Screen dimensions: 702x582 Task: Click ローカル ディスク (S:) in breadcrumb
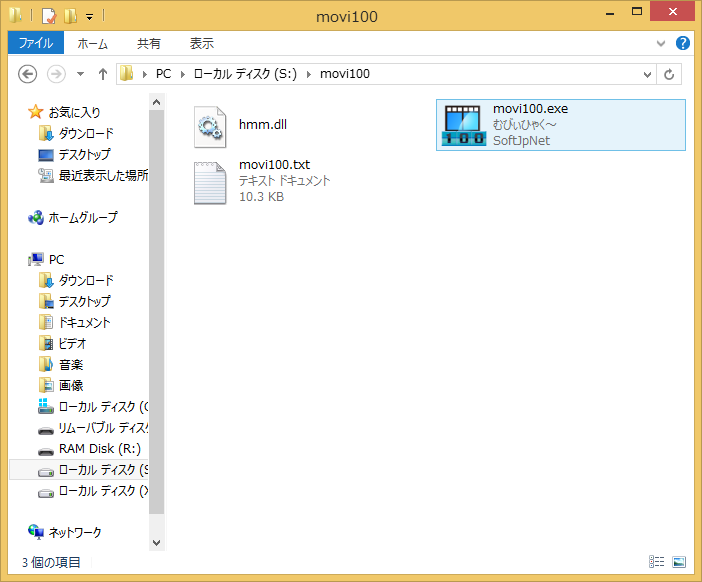245,74
